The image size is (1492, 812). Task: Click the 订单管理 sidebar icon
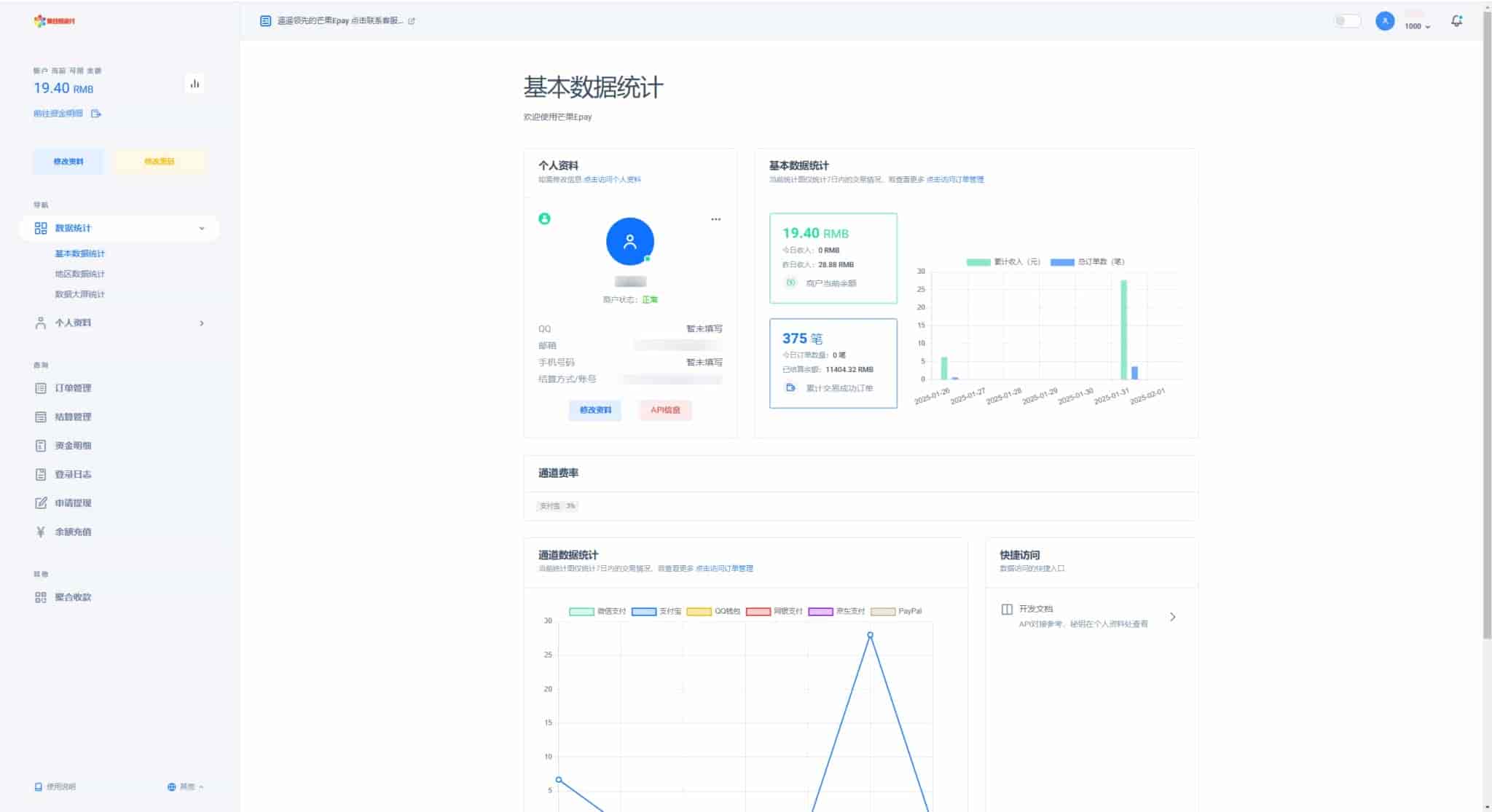(41, 388)
